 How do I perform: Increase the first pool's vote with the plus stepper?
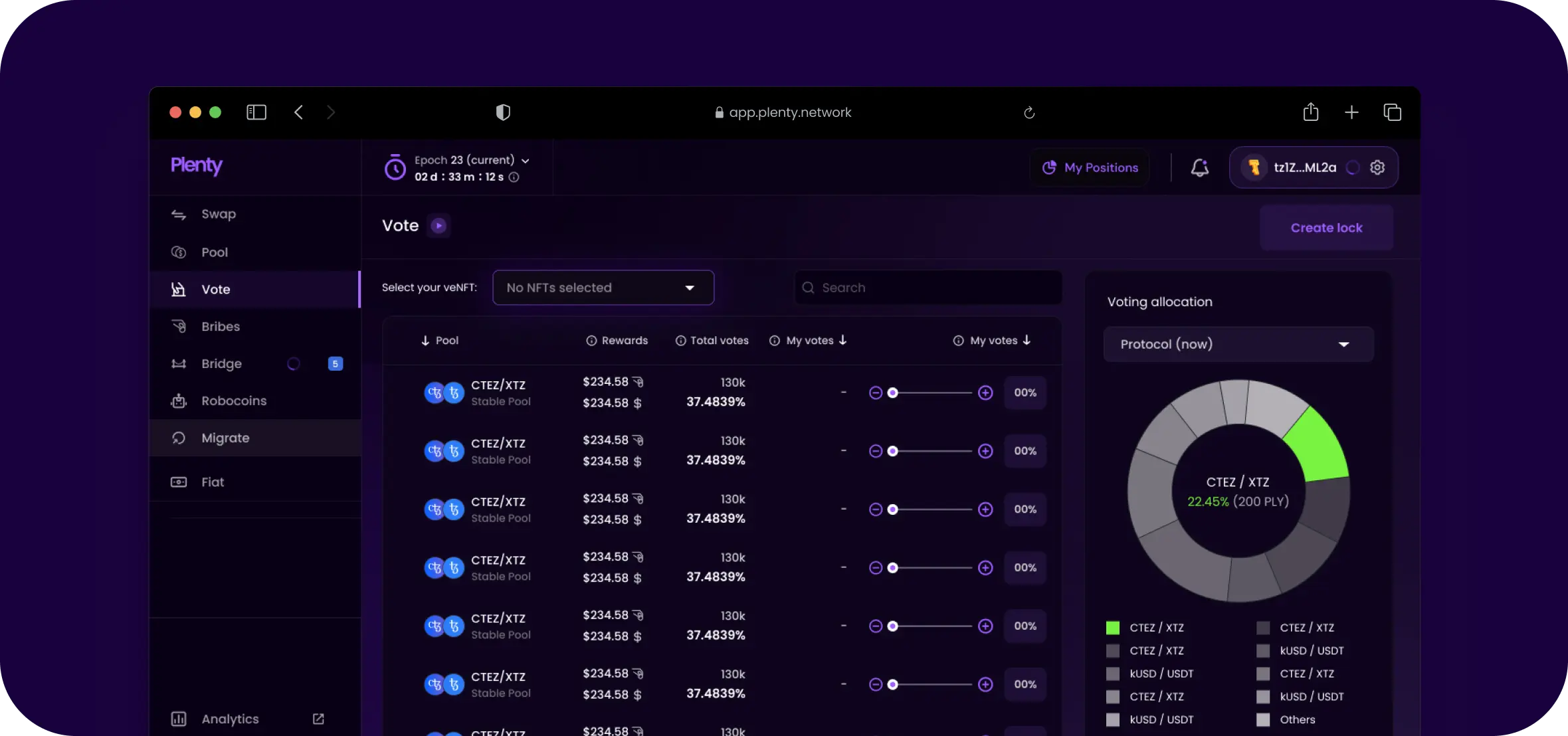(x=986, y=393)
